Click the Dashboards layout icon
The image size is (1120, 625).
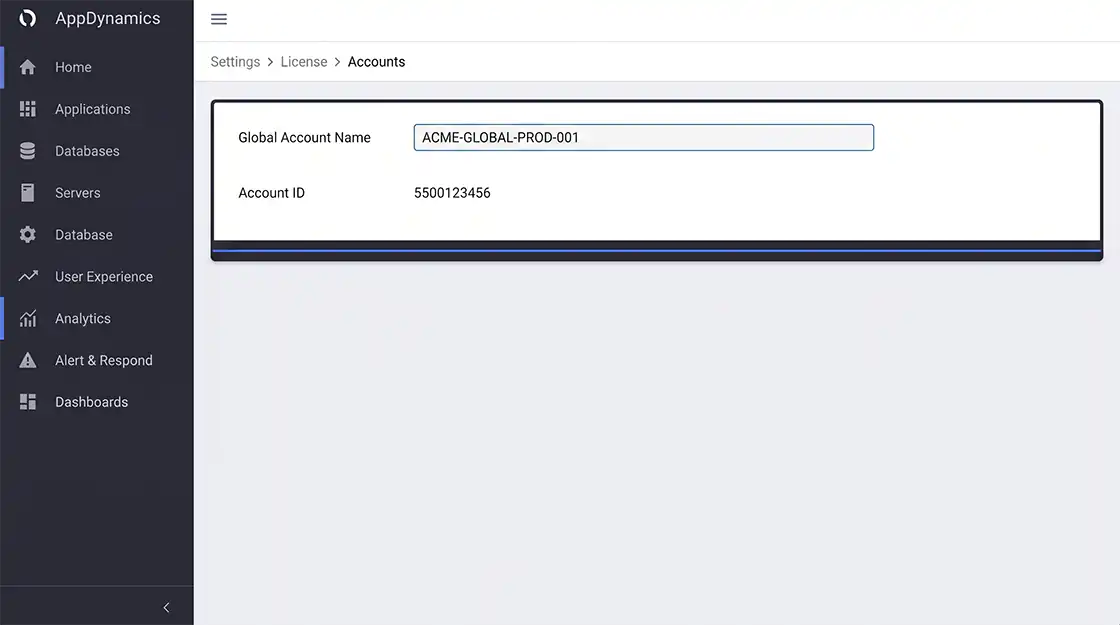click(28, 402)
